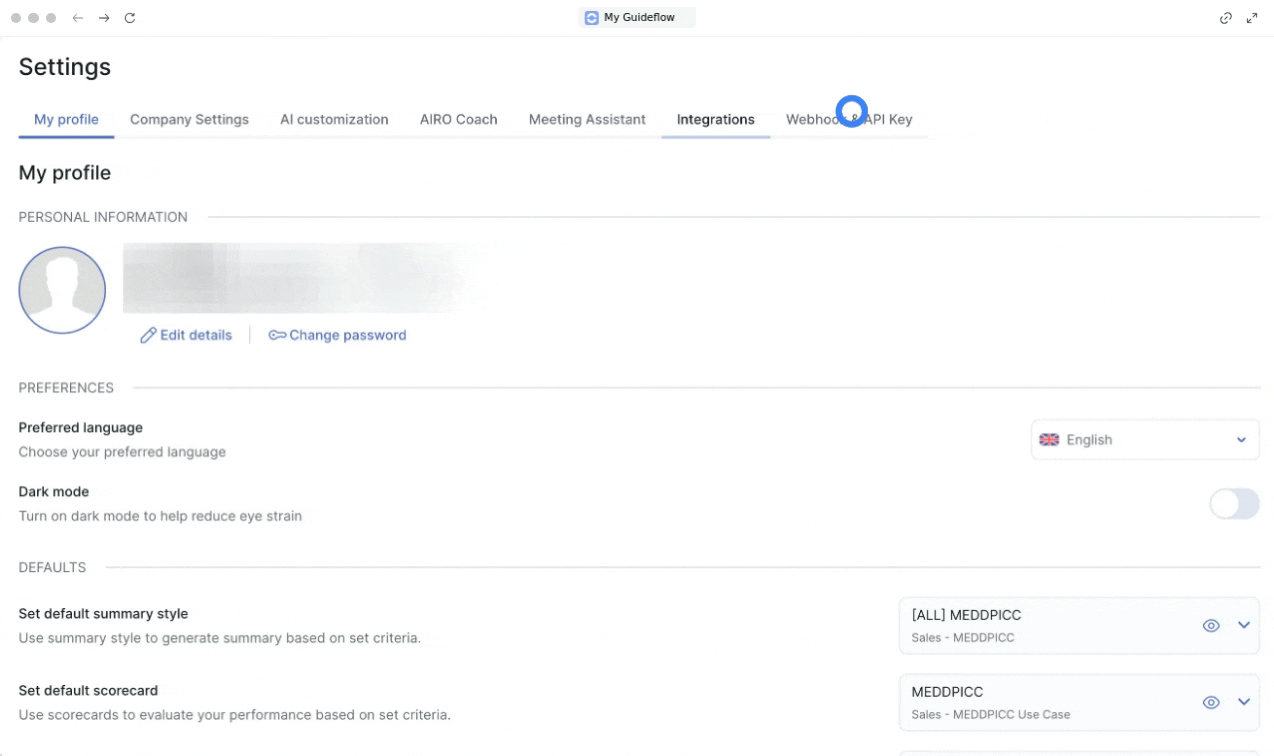Preview the default summary style eye icon
Image resolution: width=1274 pixels, height=756 pixels.
(1210, 625)
